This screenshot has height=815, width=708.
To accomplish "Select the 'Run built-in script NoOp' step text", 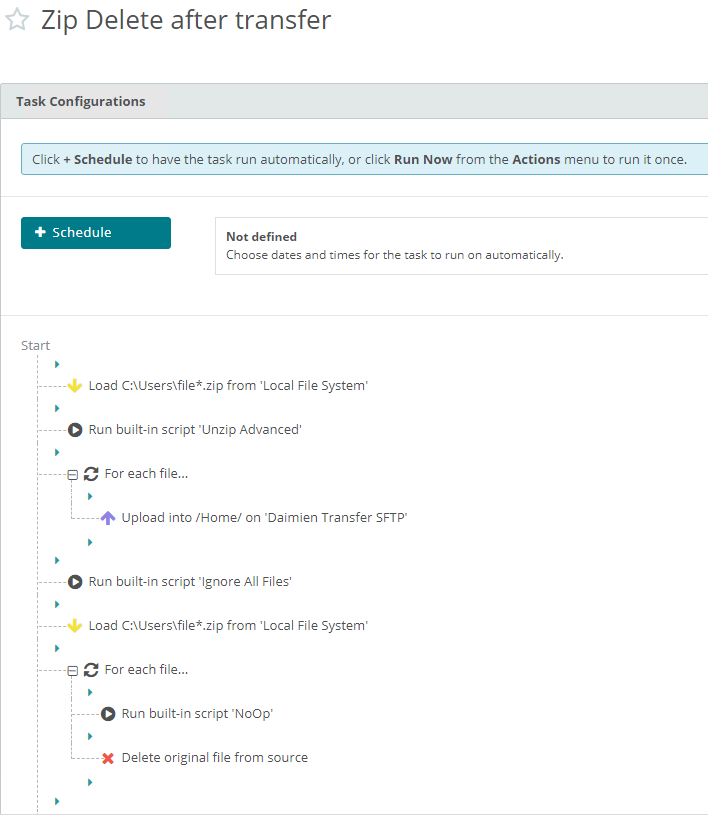I will 197,714.
